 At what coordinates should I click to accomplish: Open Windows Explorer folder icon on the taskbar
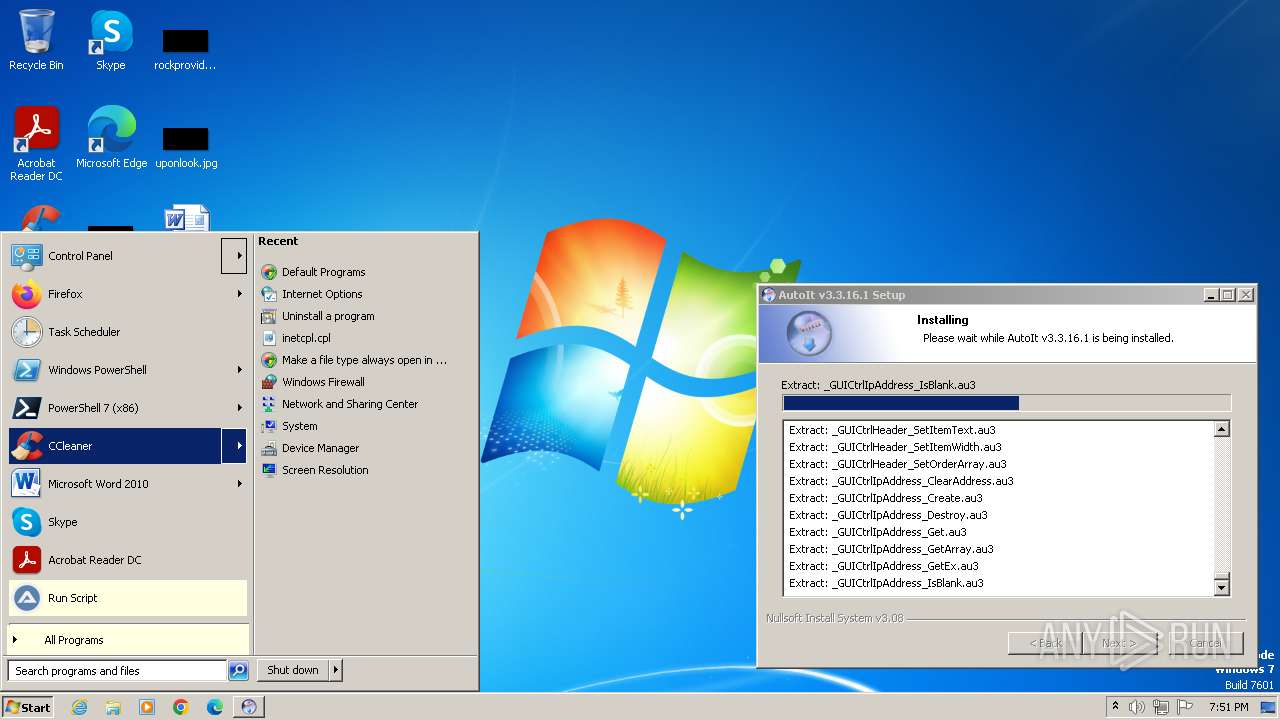[113, 707]
